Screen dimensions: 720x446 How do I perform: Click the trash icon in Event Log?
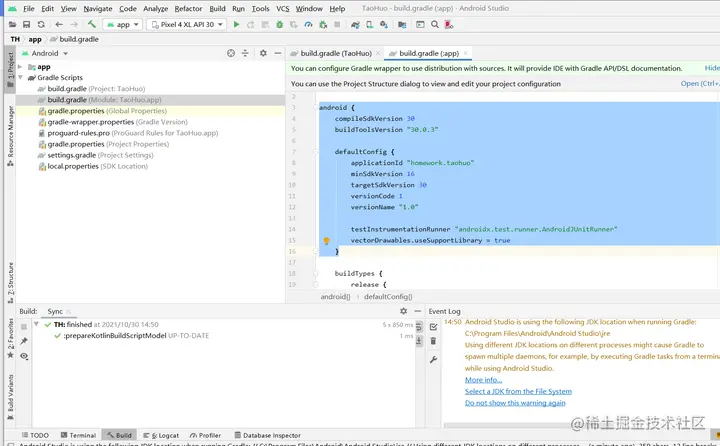tap(433, 341)
